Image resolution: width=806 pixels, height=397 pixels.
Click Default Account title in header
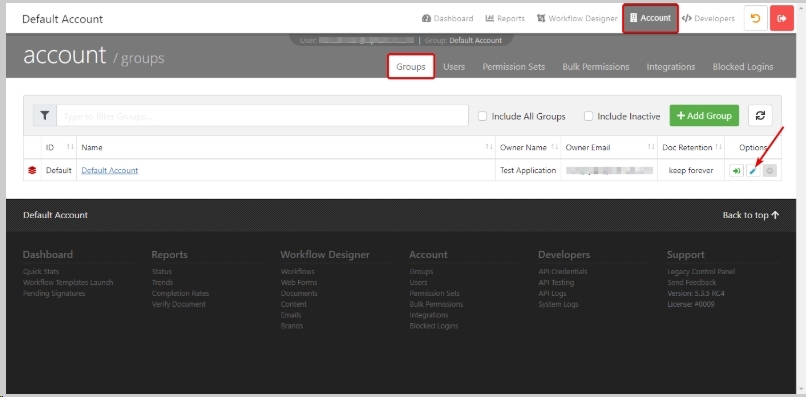click(x=63, y=19)
